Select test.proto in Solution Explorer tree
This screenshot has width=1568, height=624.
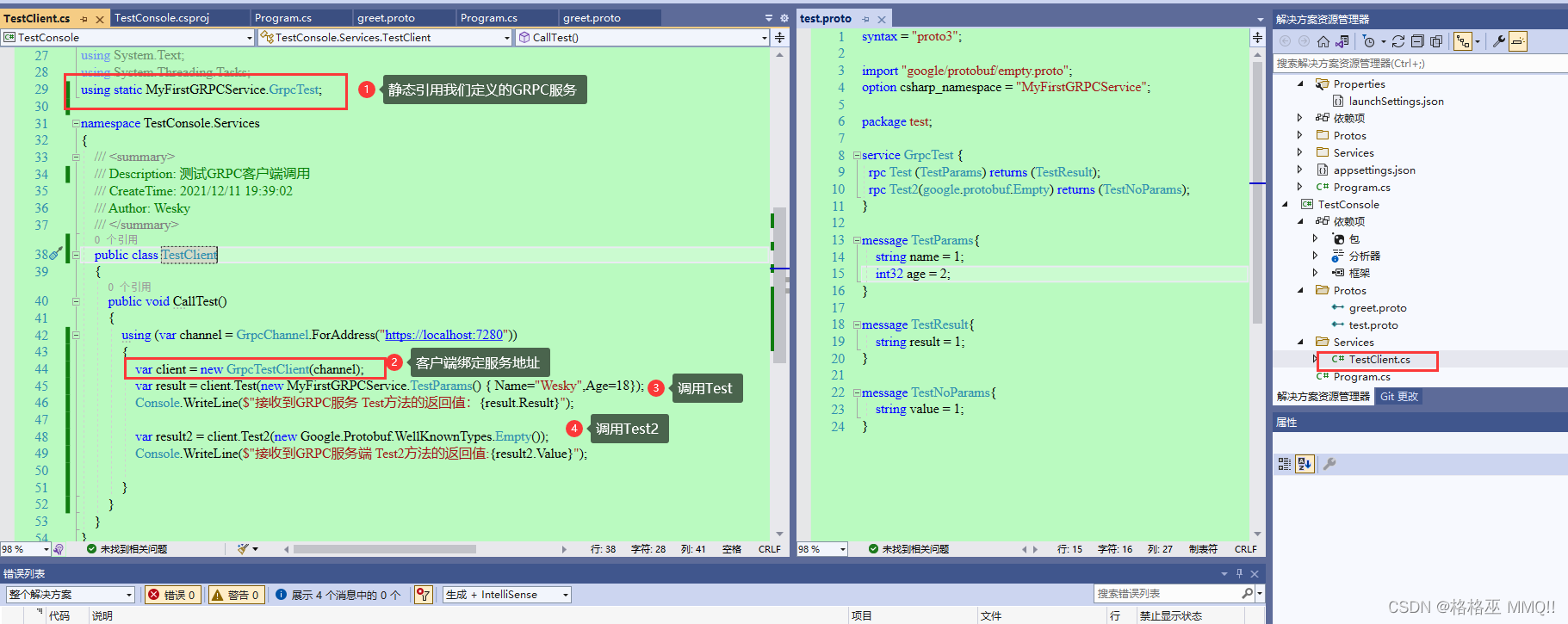pos(1373,325)
